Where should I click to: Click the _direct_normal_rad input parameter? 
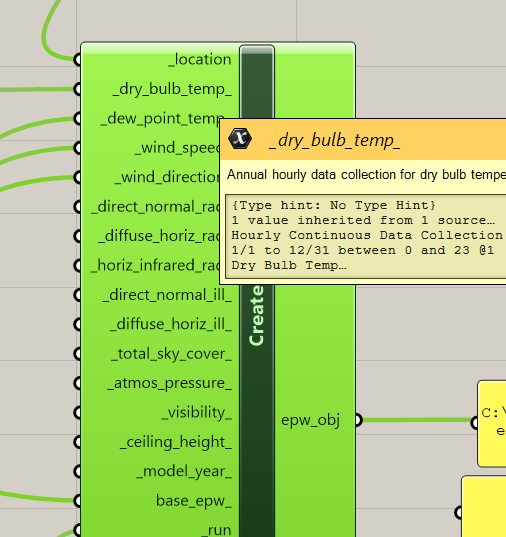[156, 207]
